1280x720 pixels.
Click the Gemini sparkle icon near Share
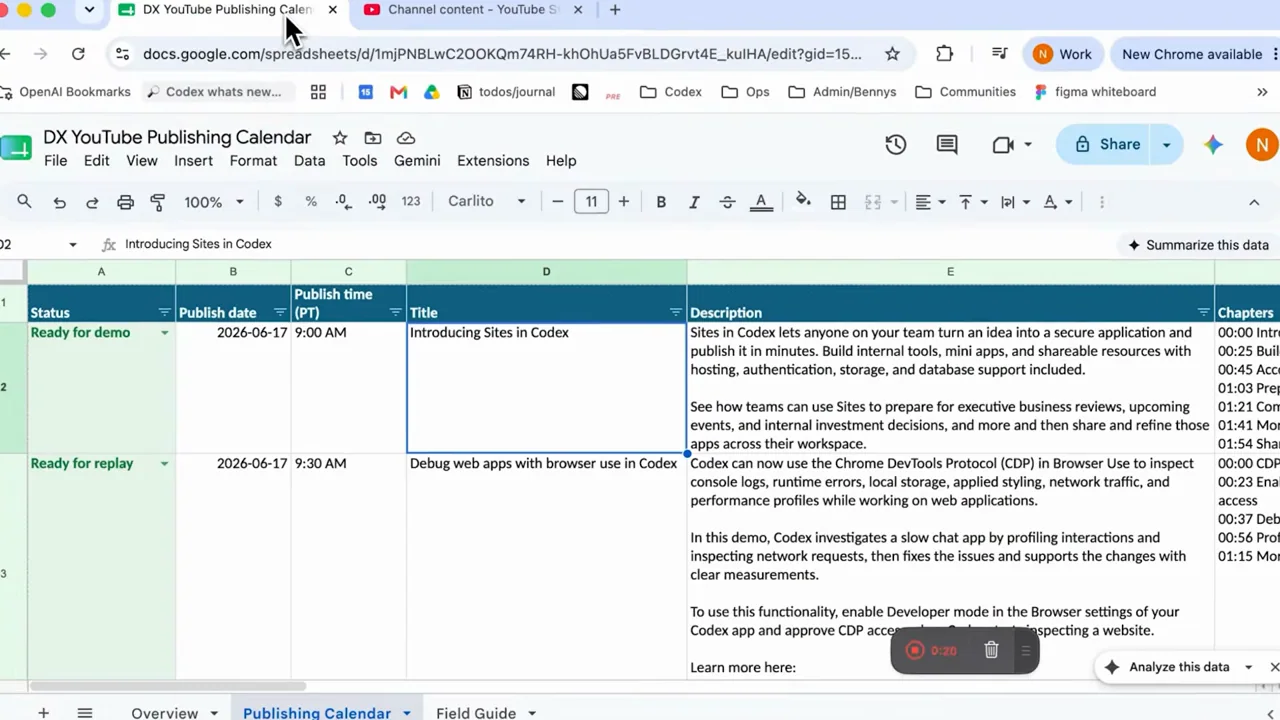(x=1213, y=145)
